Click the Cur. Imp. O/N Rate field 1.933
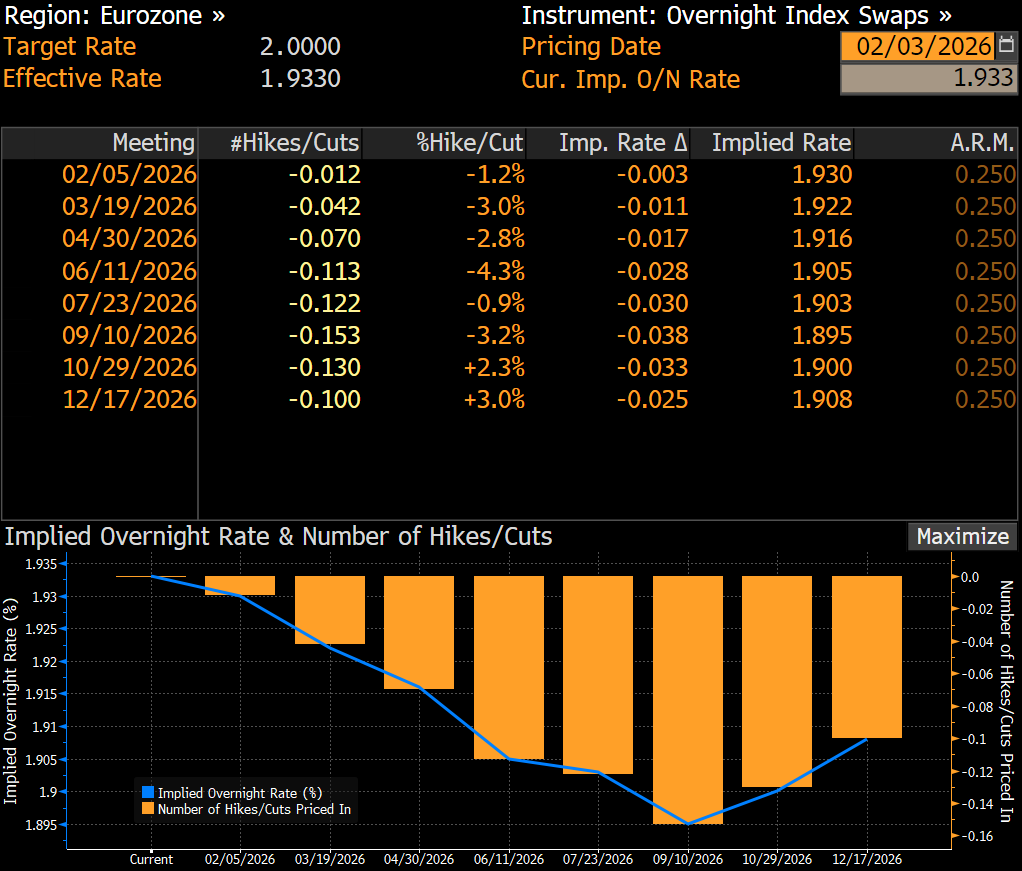The width and height of the screenshot is (1022, 871). 929,78
